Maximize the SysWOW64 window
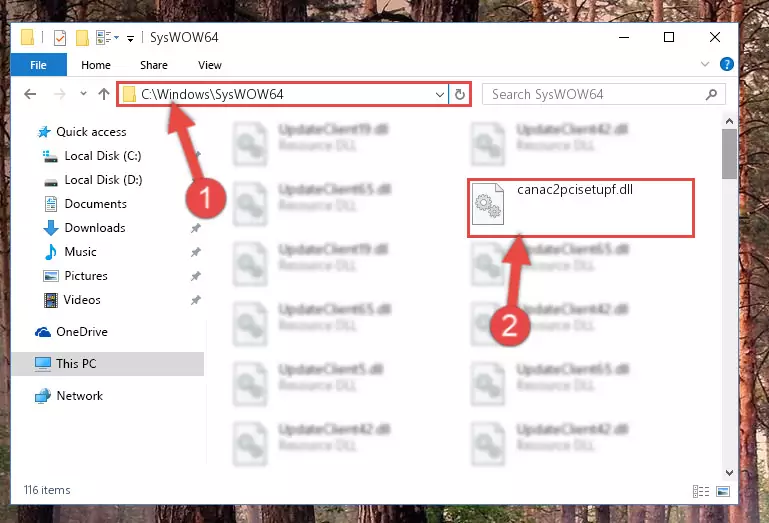 669,37
